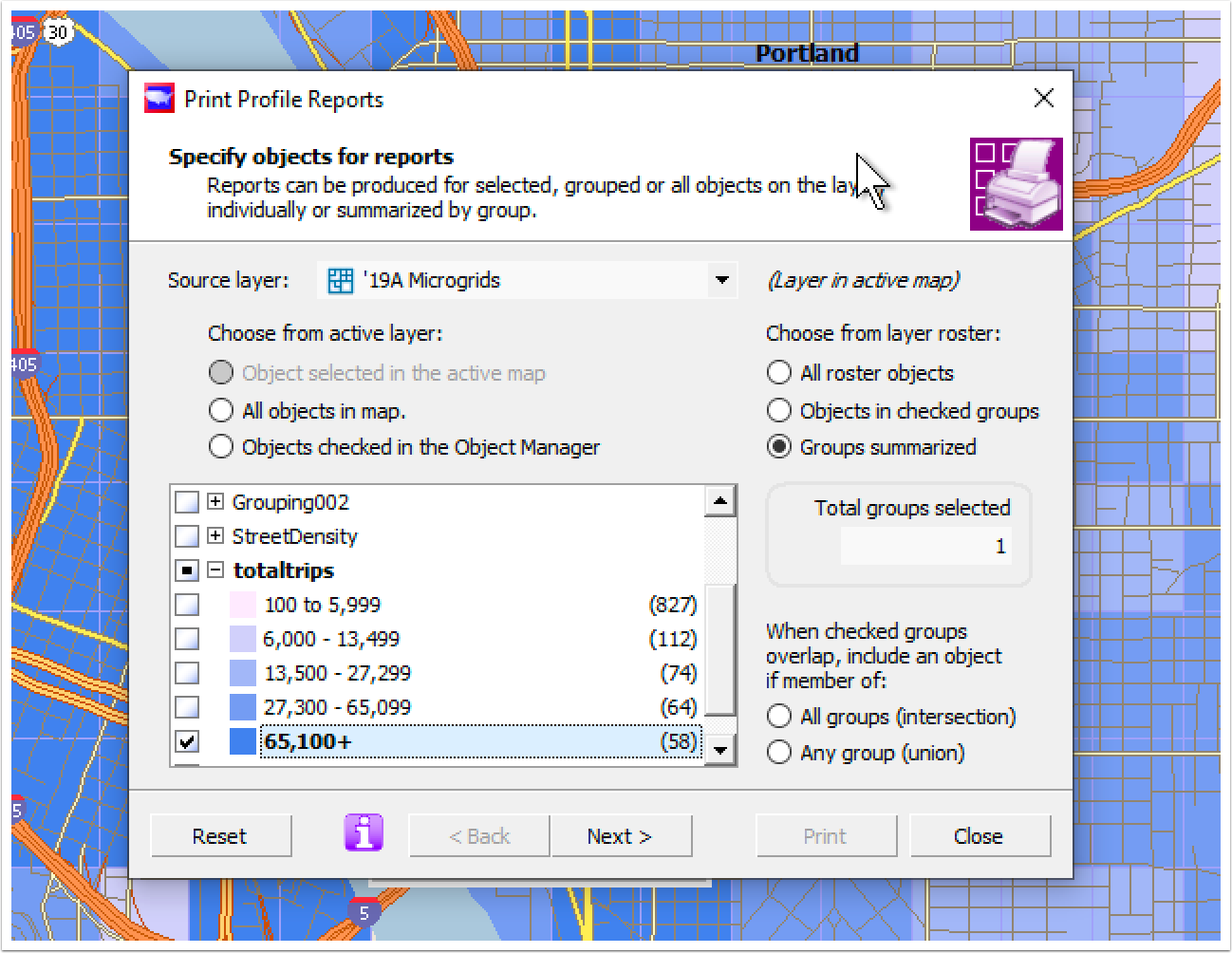
Task: Click the purple info help icon
Action: (364, 833)
